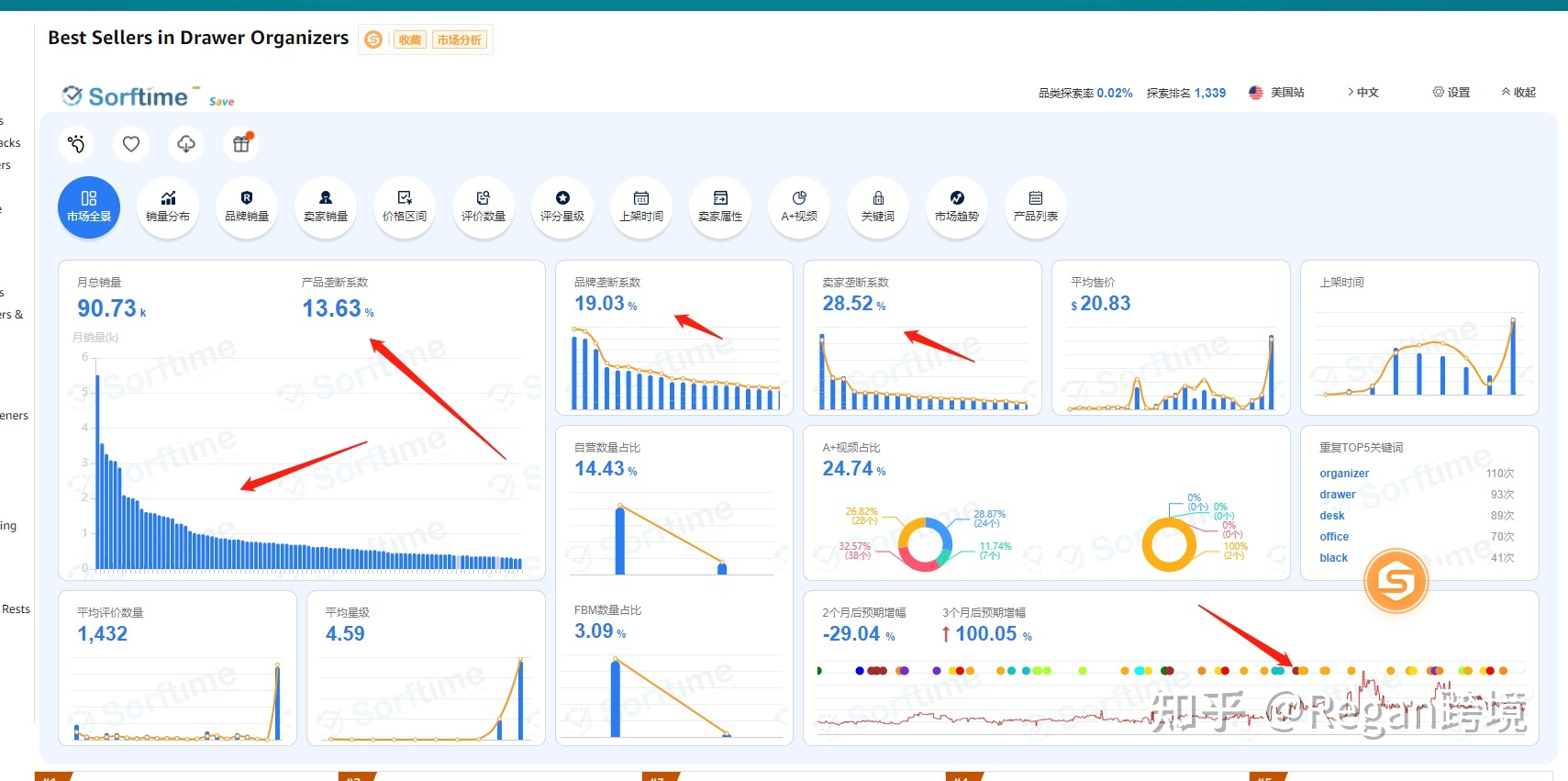
Task: Click the Best Sellers in Drawer Organizers heading
Action: 198,38
